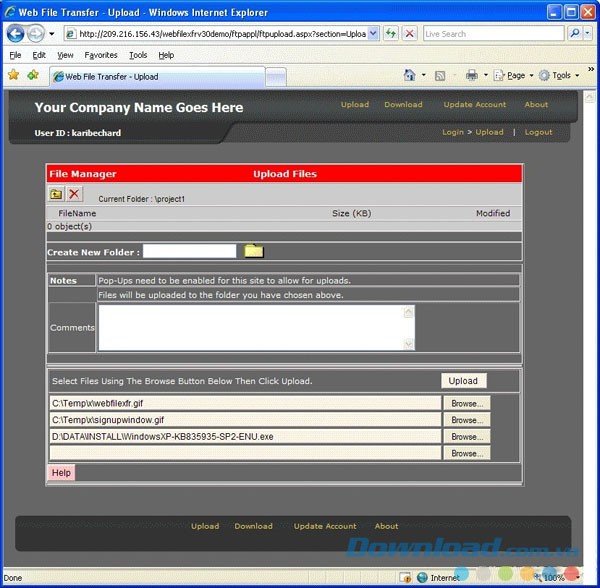Click the Live Search input box

click(494, 34)
